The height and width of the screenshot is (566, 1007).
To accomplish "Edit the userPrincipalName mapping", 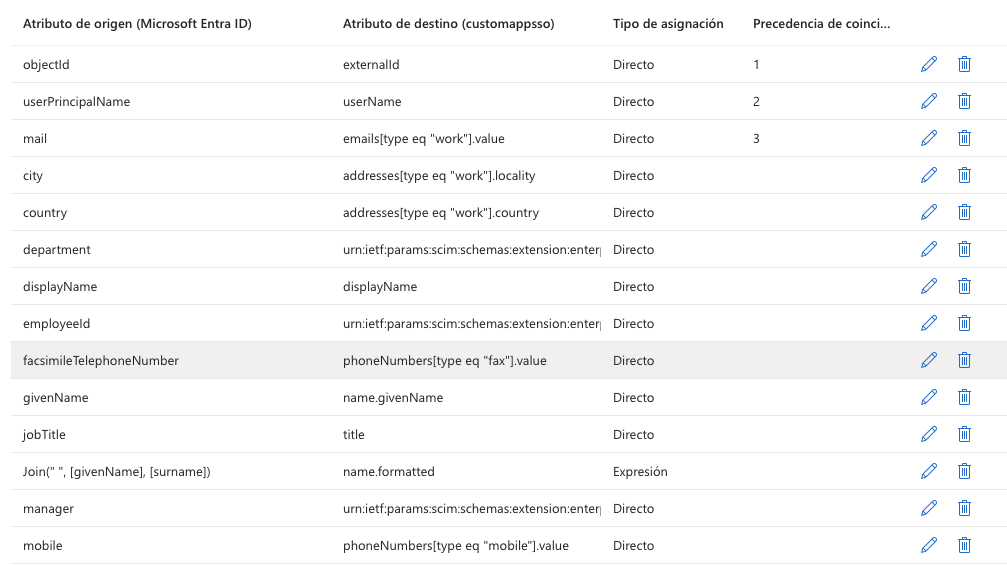I will (929, 102).
